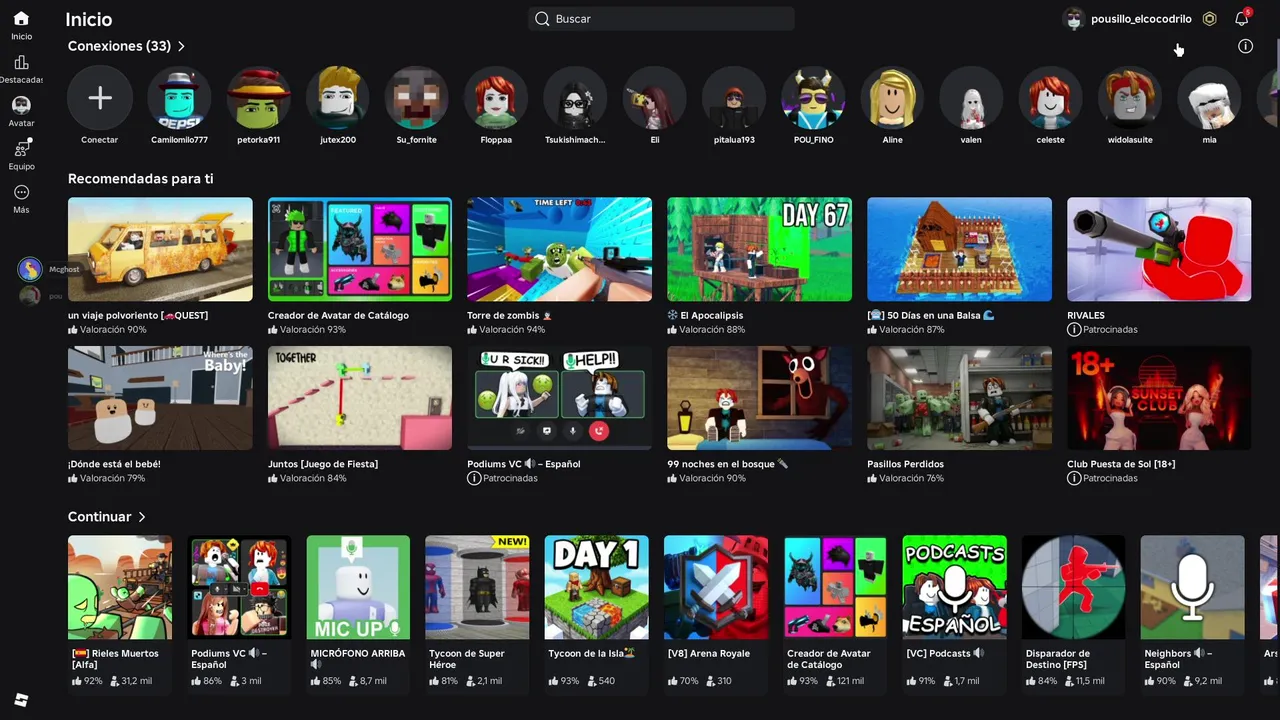The image size is (1280, 720).
Task: Open the Equipo sidebar icon
Action: click(x=21, y=148)
